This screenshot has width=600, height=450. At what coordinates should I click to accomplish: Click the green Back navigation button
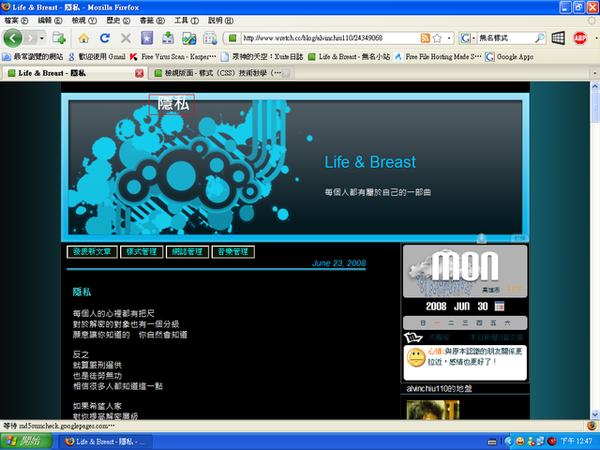click(12, 38)
